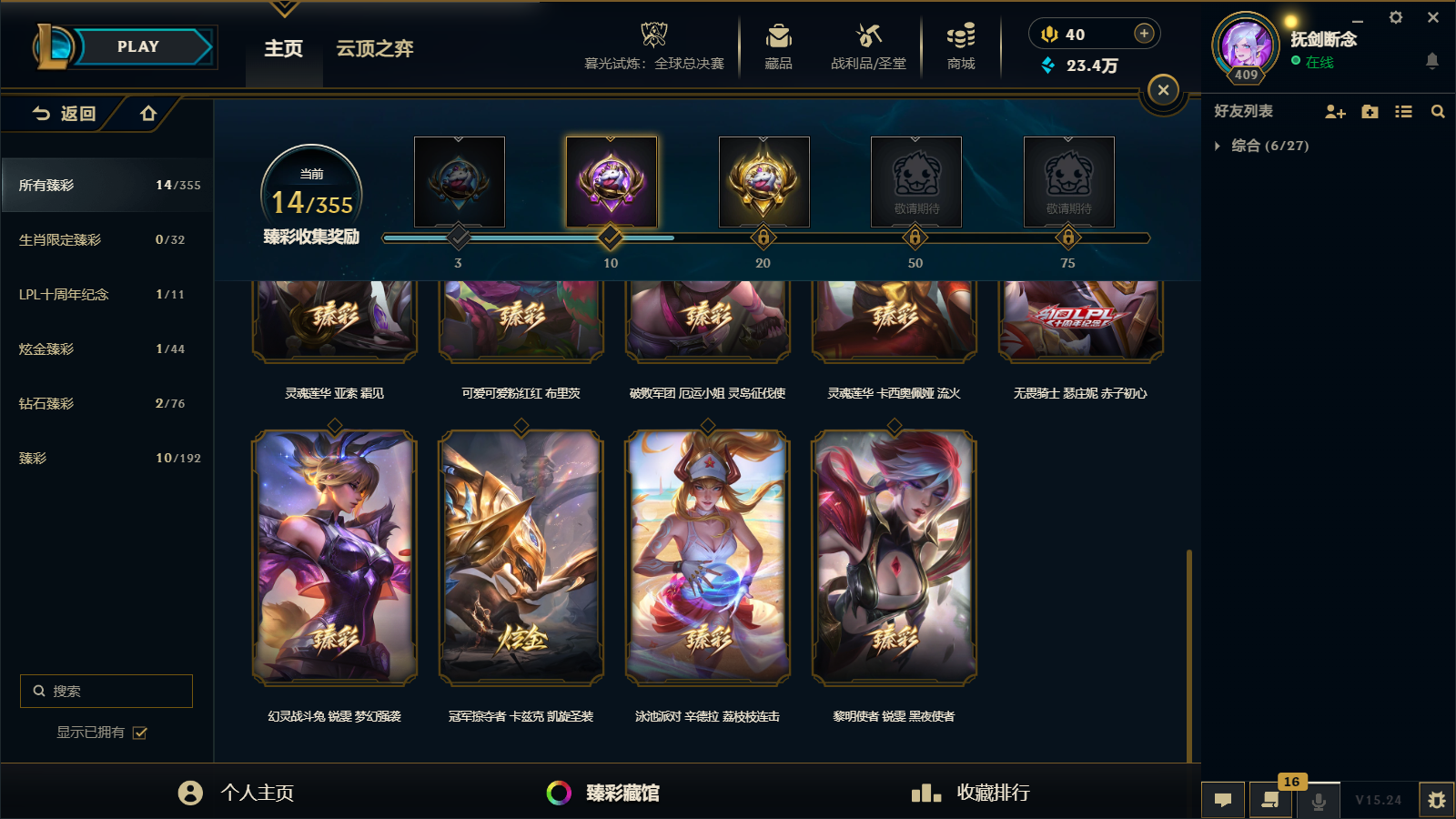Open the bug report icon
The width and height of the screenshot is (1456, 819).
(1437, 800)
